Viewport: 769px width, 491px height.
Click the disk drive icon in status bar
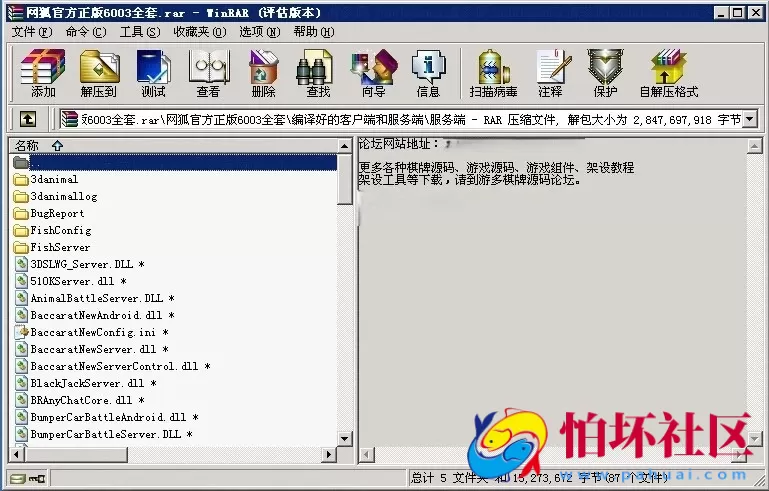pos(18,478)
